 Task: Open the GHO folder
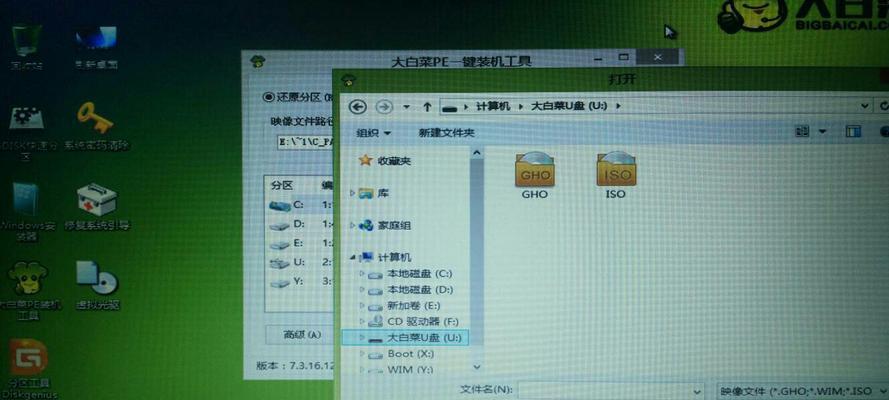pos(535,173)
